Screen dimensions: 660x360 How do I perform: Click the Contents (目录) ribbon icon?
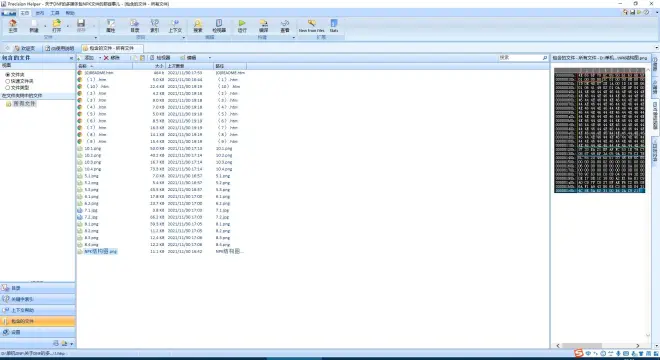[134, 24]
